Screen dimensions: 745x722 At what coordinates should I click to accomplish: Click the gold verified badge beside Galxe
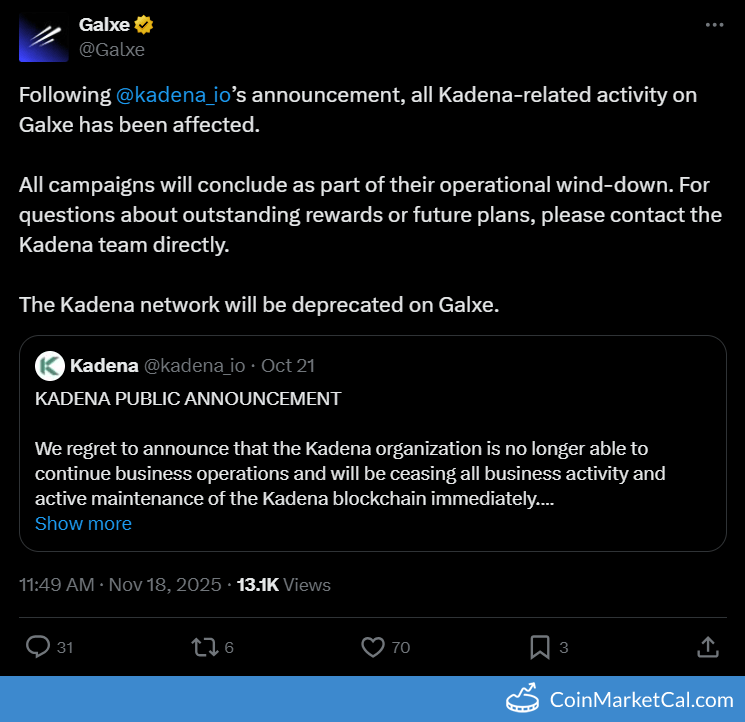pyautogui.click(x=144, y=25)
